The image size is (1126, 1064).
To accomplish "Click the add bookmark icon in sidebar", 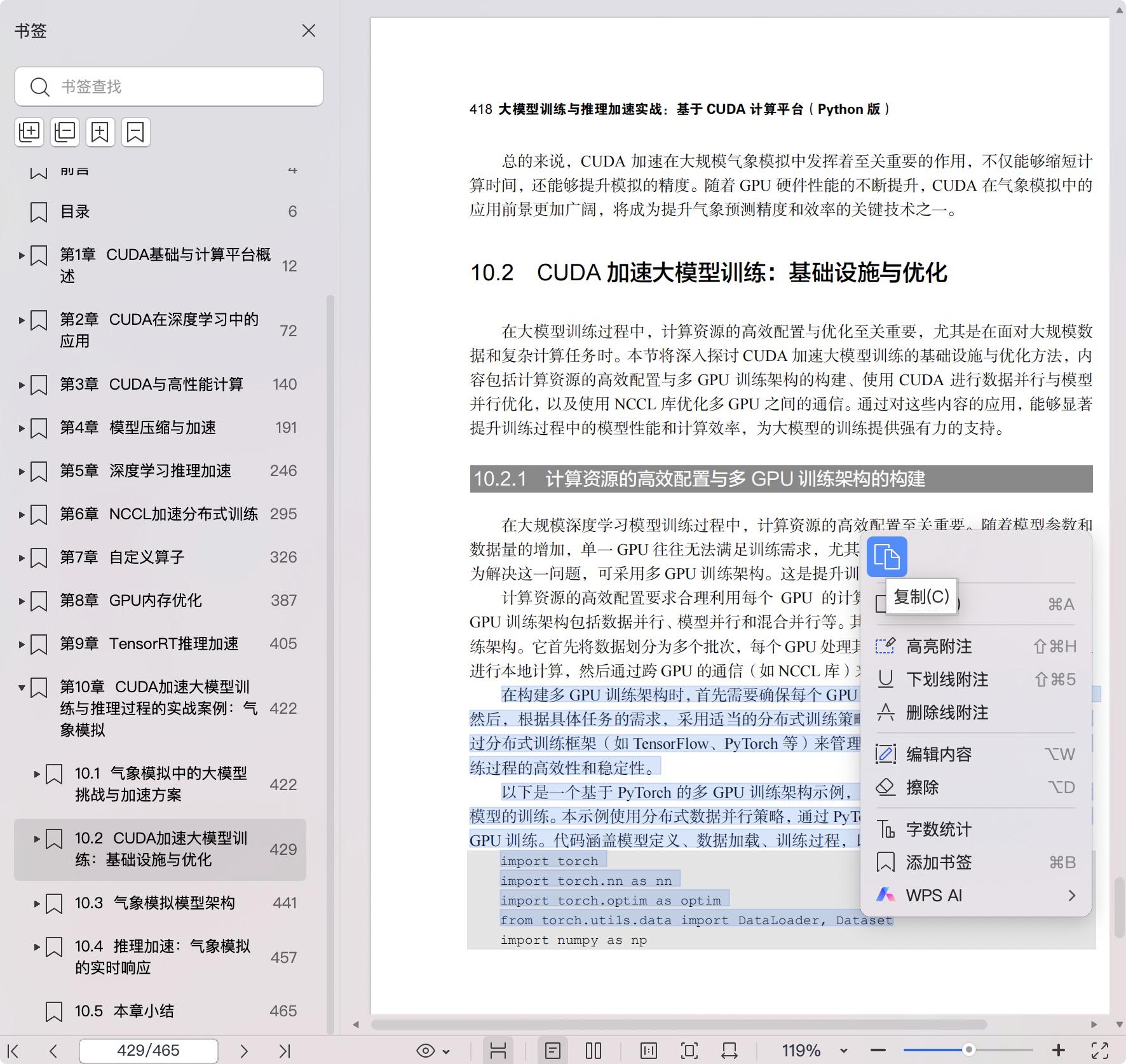I will [100, 132].
